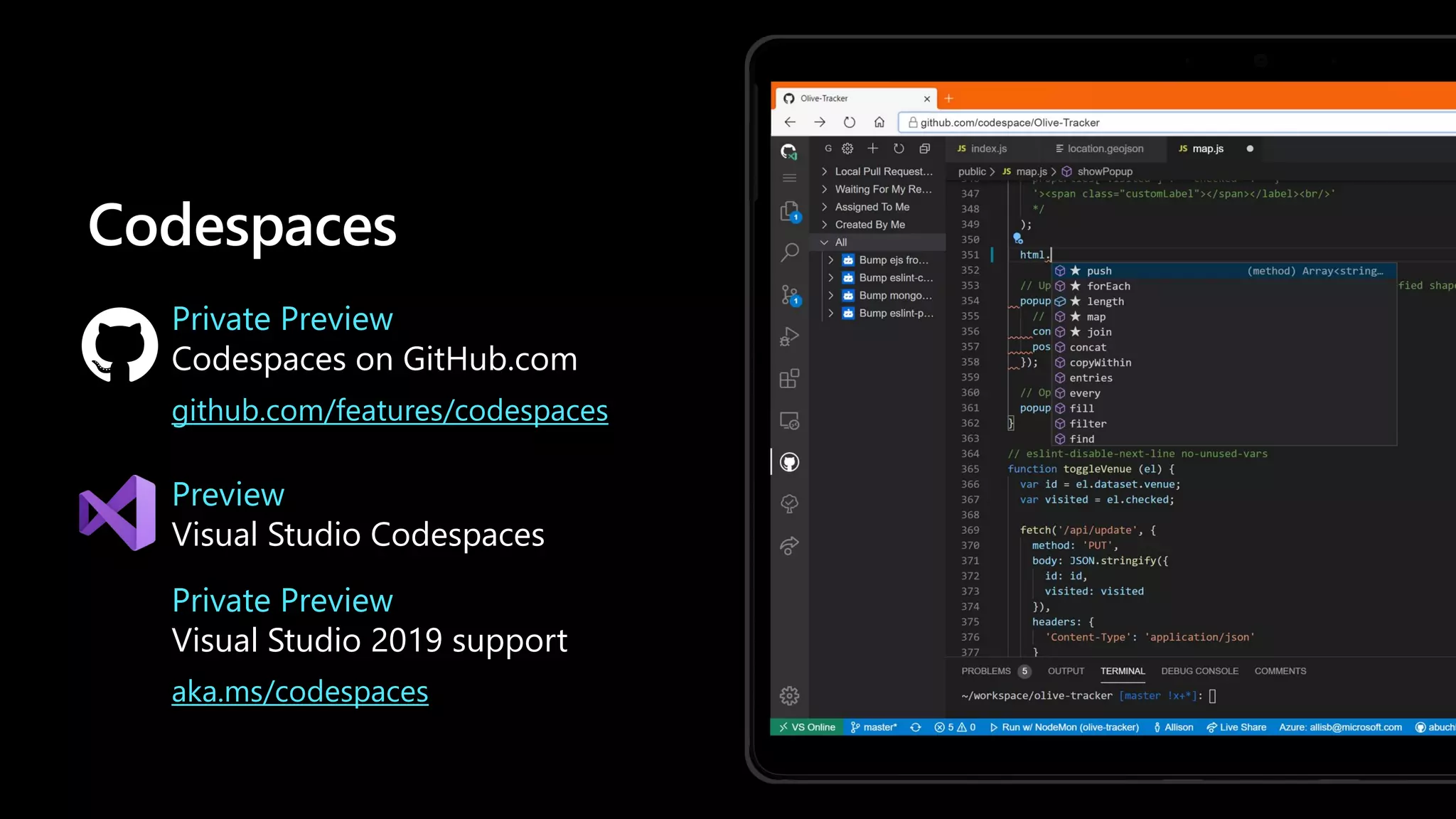Open the Remote Explorer icon
Screen dimensions: 1456x819
click(x=790, y=421)
